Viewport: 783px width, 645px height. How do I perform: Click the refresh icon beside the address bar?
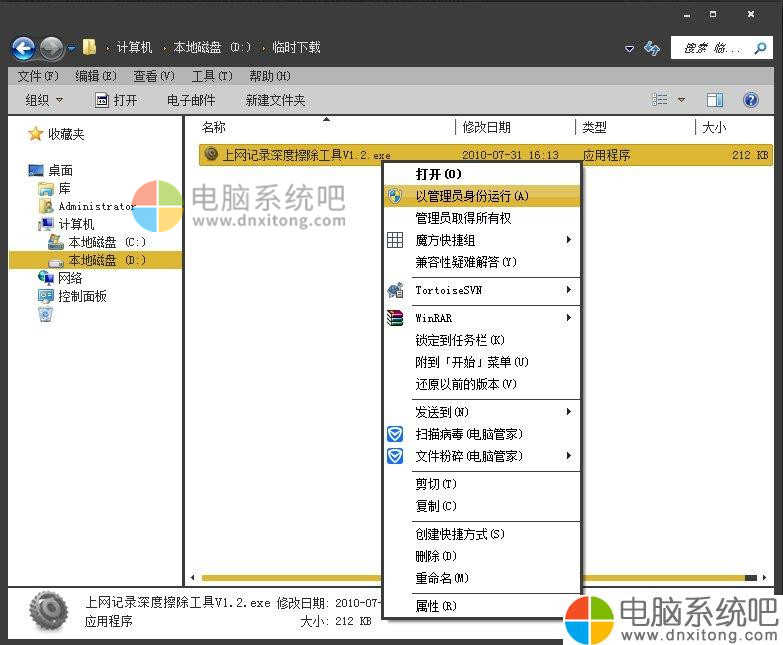click(652, 47)
